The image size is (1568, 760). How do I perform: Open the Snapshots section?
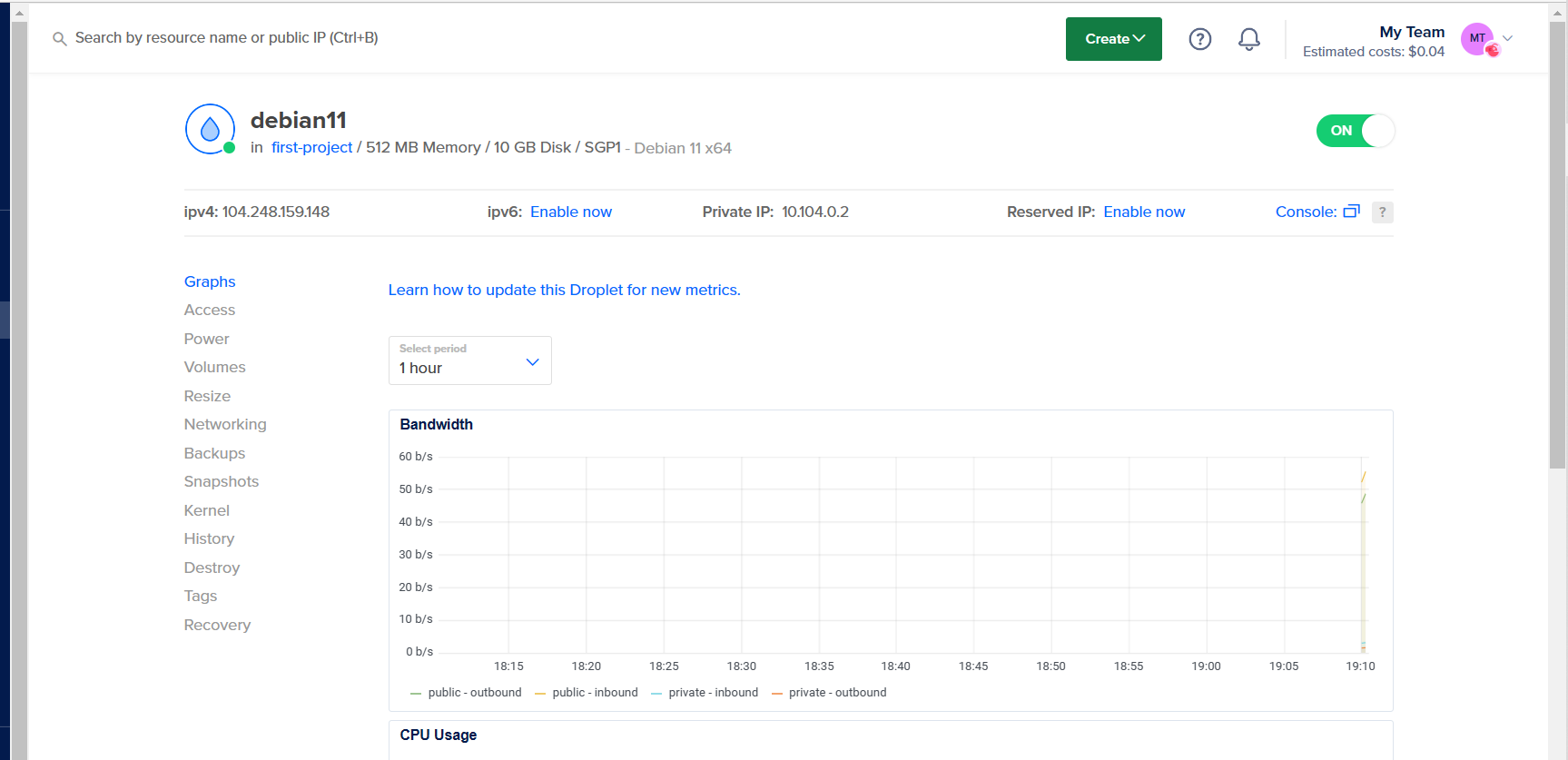(x=222, y=481)
